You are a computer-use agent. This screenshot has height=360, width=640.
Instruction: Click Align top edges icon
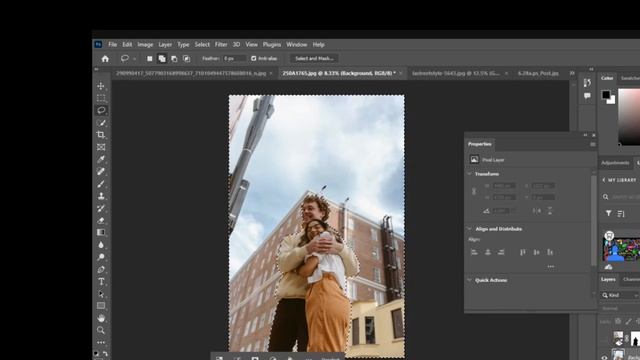(523, 252)
